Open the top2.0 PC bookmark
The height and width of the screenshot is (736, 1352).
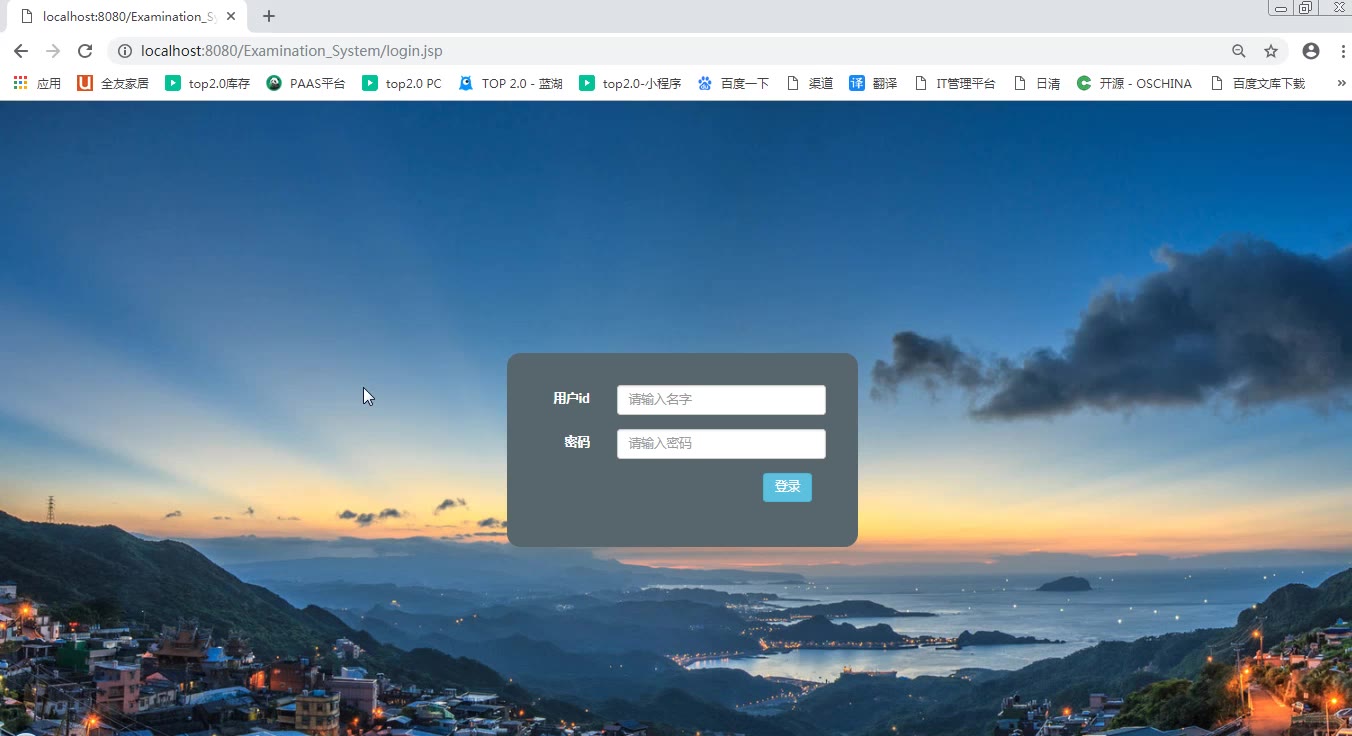402,83
